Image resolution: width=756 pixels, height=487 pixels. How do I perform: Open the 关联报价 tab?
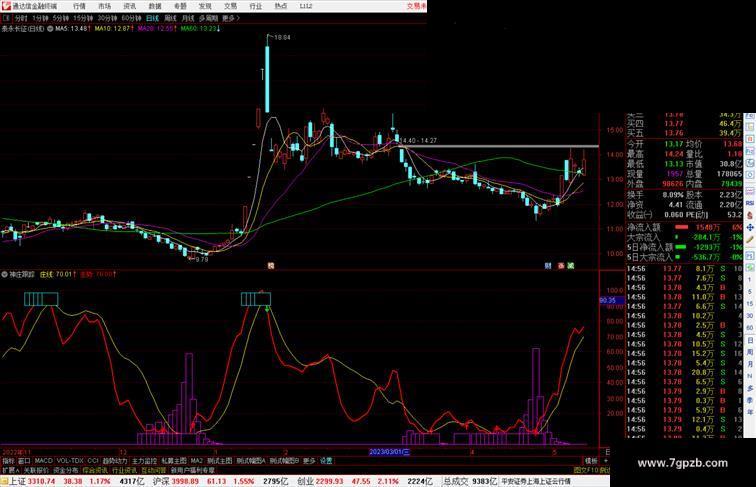[x=36, y=470]
